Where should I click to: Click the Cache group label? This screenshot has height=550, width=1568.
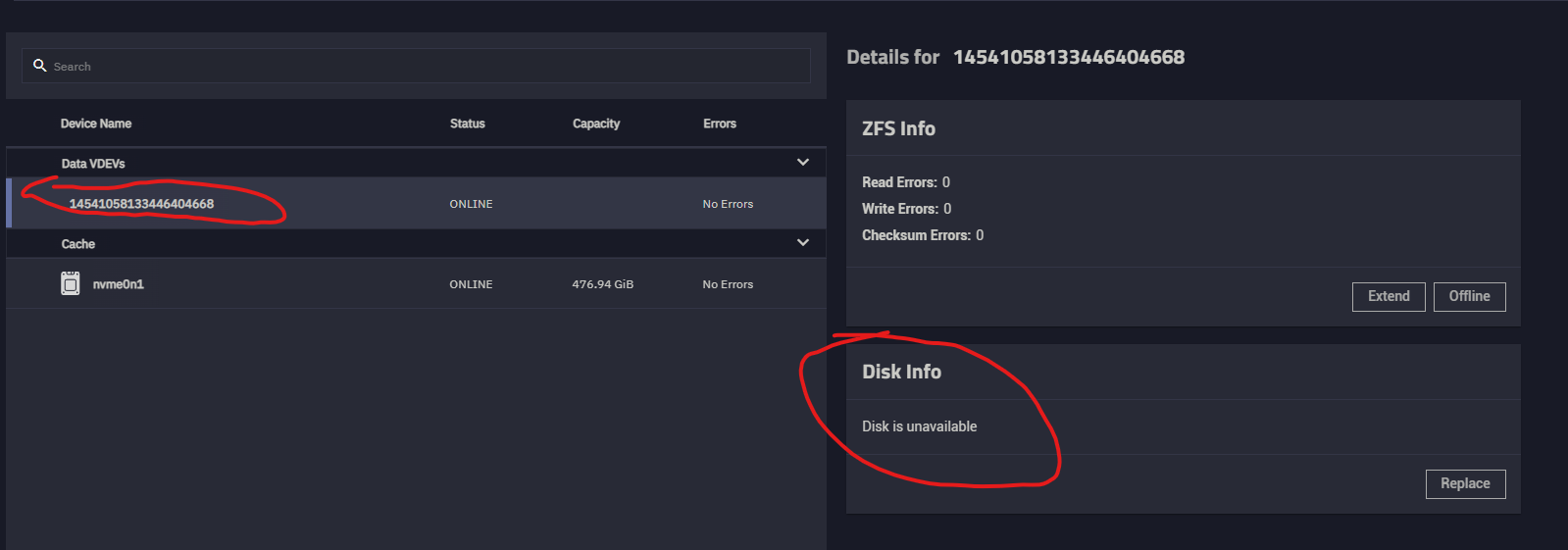click(78, 244)
